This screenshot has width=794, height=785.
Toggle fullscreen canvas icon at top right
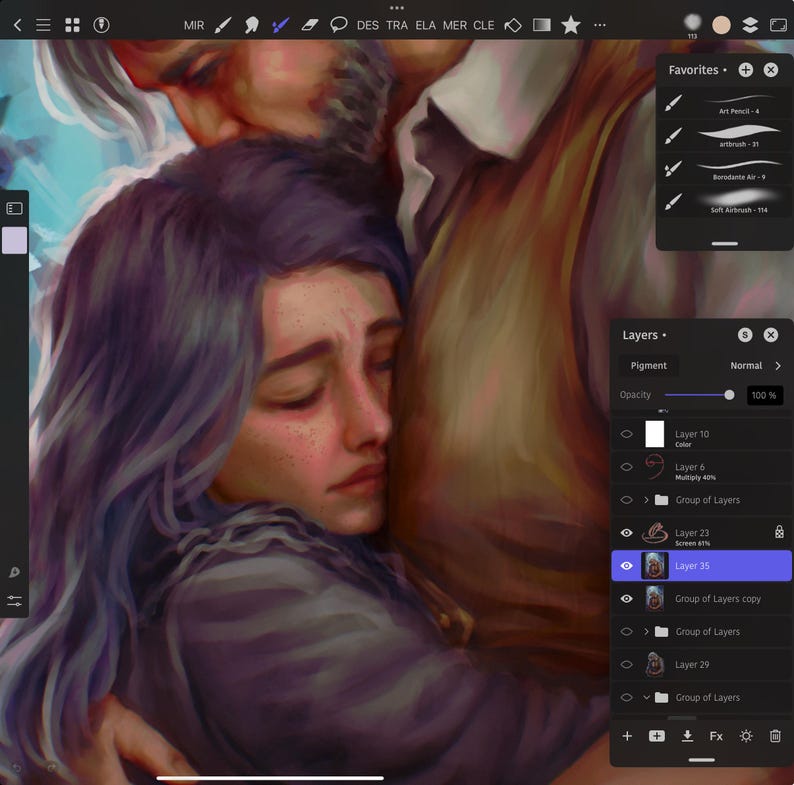tap(778, 25)
